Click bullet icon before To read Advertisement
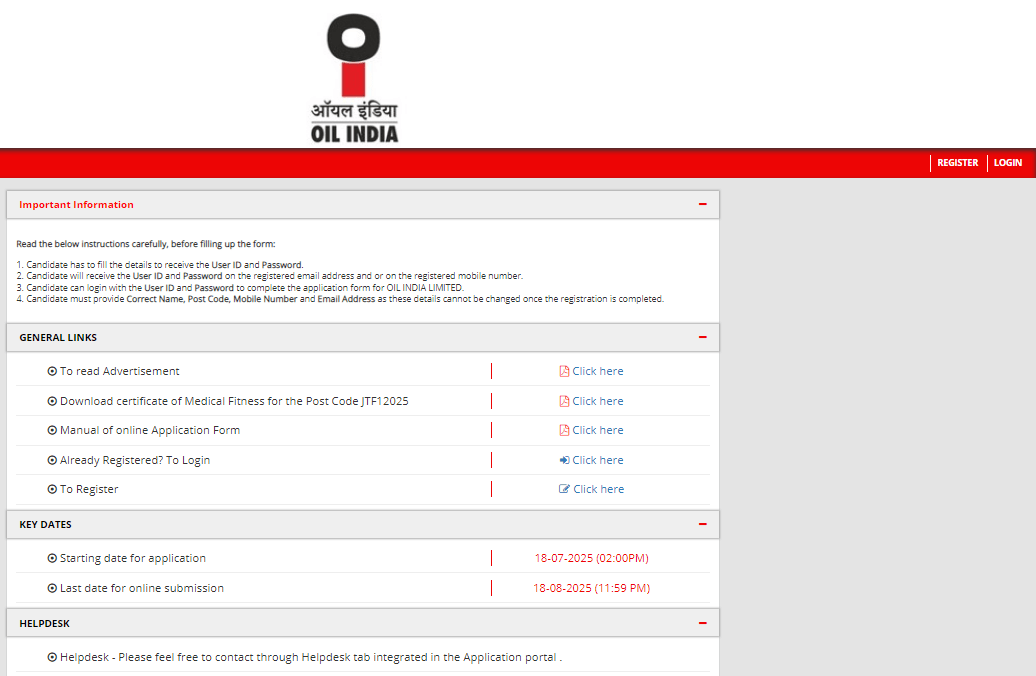The image size is (1036, 676). click(x=52, y=371)
